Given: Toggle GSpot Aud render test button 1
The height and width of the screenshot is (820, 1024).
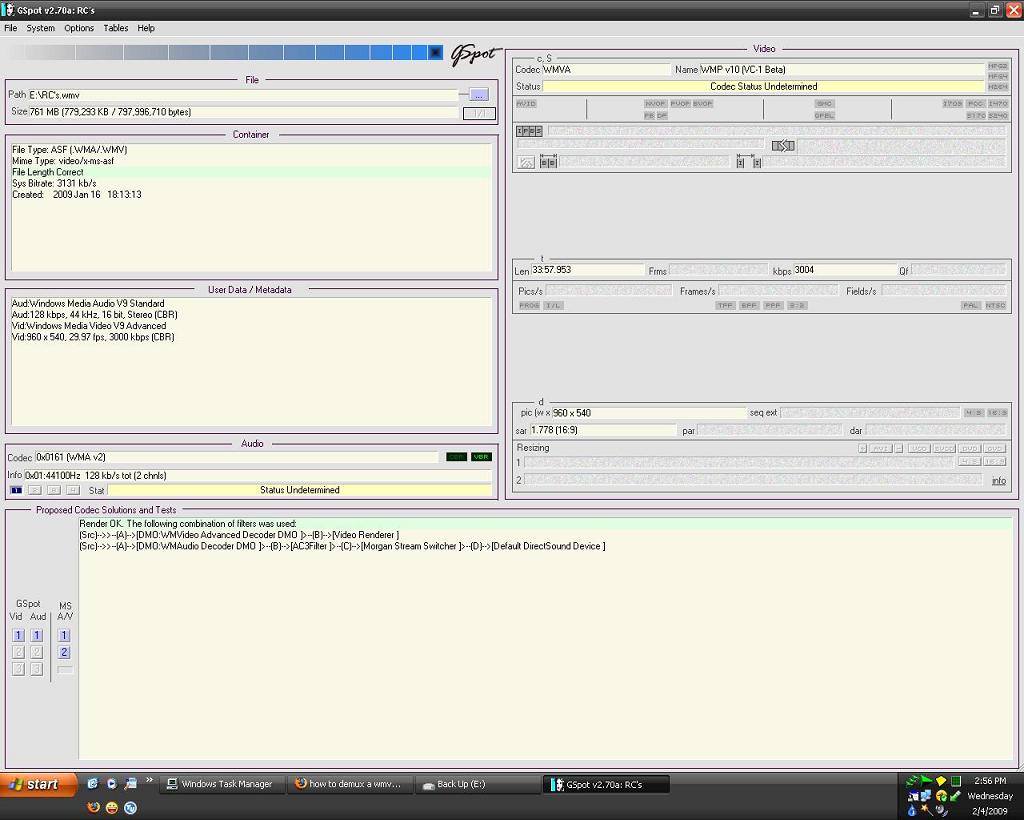Looking at the screenshot, I should pos(37,635).
